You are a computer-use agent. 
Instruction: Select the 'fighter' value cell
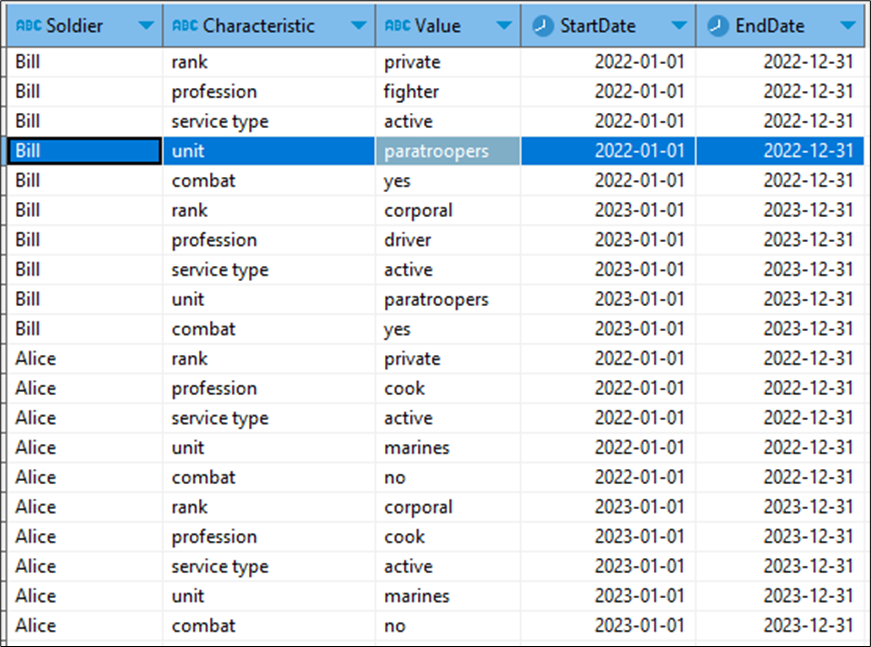[x=412, y=92]
